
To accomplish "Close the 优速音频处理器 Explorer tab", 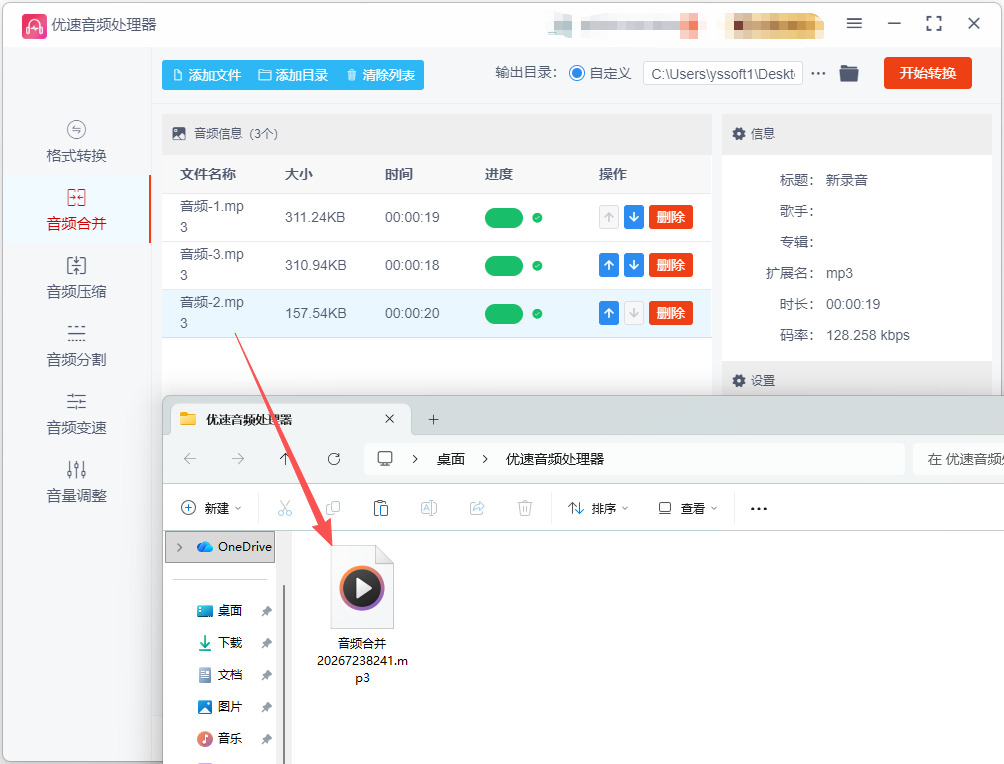I will pyautogui.click(x=389, y=419).
